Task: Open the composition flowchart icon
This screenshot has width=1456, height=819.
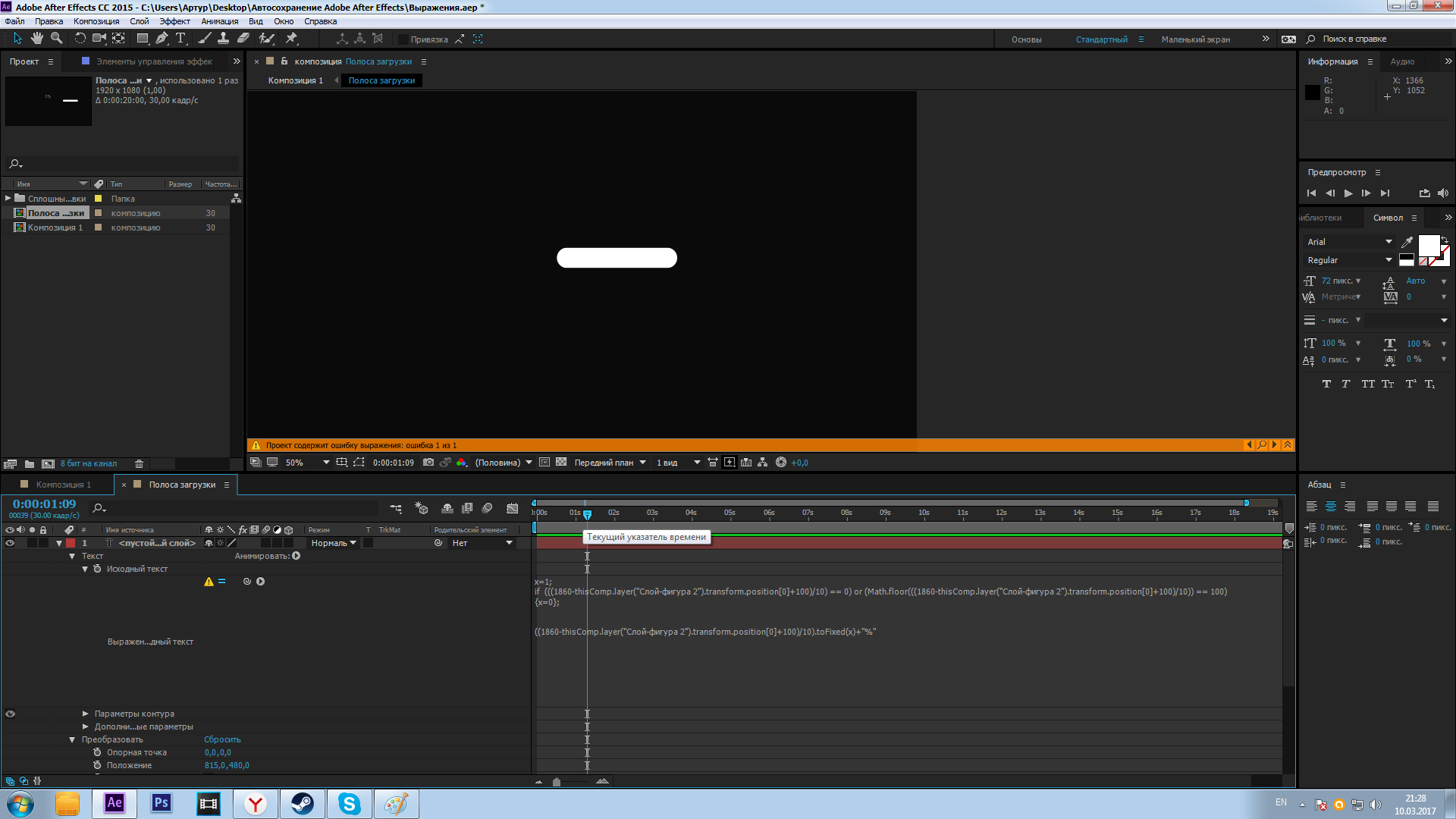Action: (x=763, y=463)
